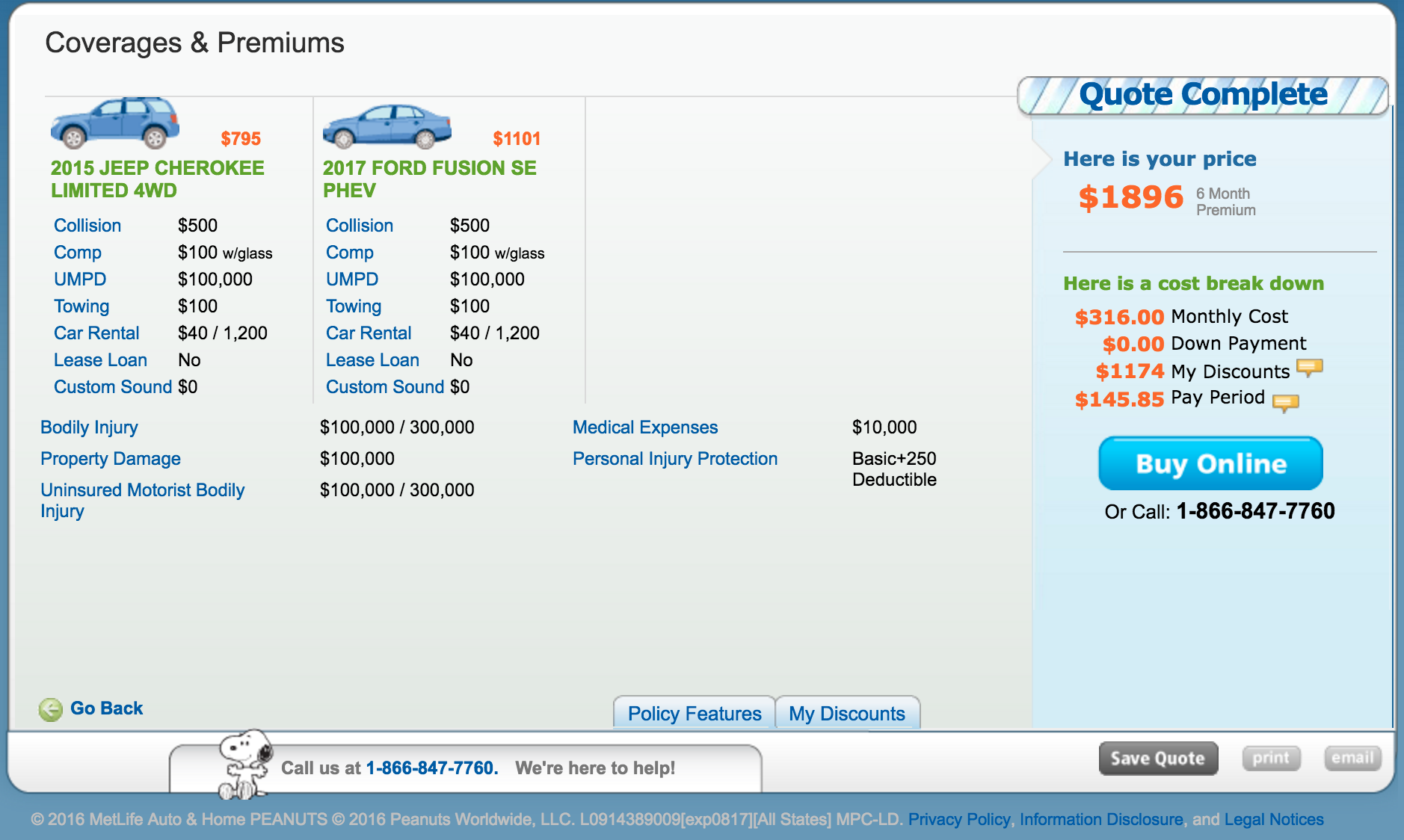This screenshot has width=1404, height=840.
Task: Click Car Rental link under Jeep Cherokee
Action: [96, 333]
